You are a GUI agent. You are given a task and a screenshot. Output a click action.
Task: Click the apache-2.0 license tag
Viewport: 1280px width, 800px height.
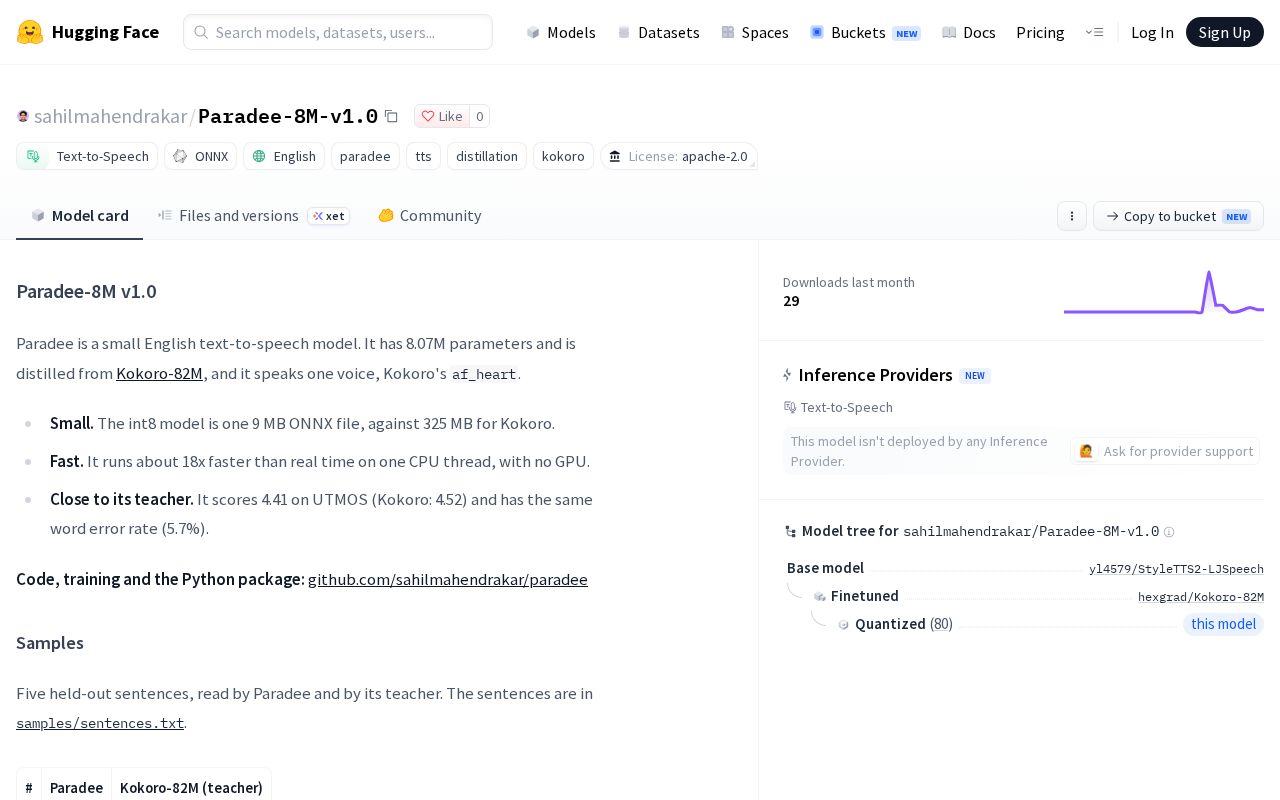pos(678,156)
